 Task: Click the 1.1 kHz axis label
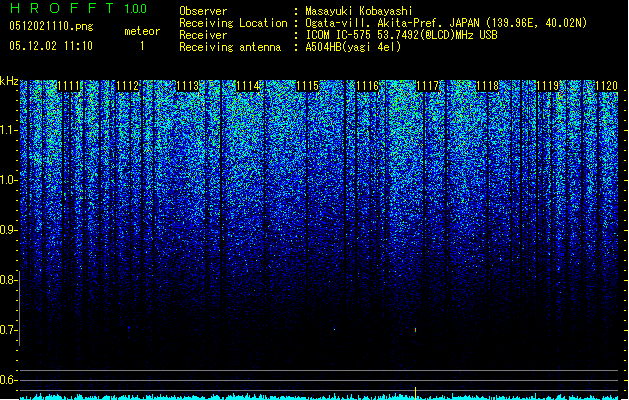pos(8,131)
